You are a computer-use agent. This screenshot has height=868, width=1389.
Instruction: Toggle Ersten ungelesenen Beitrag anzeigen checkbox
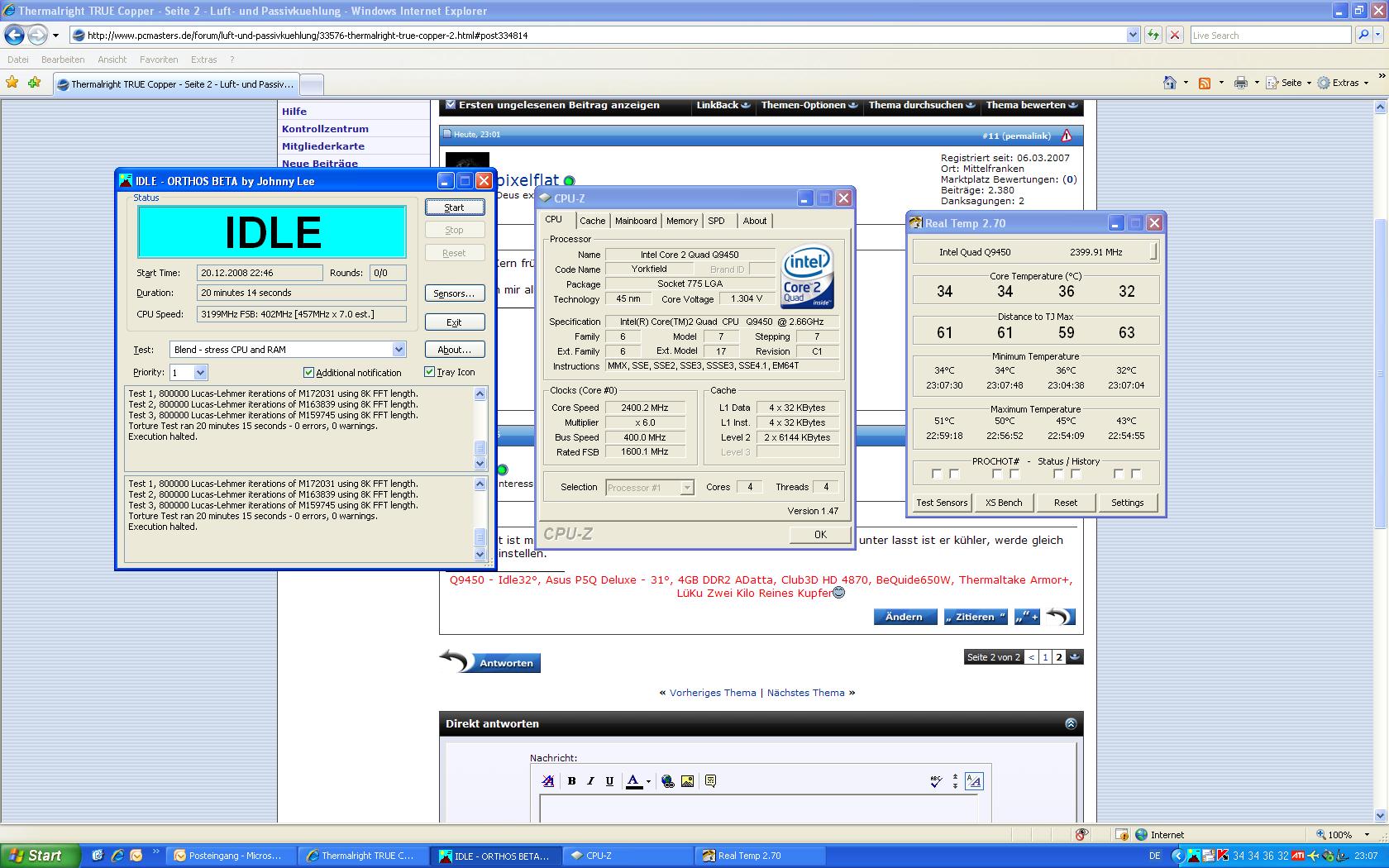[x=450, y=105]
